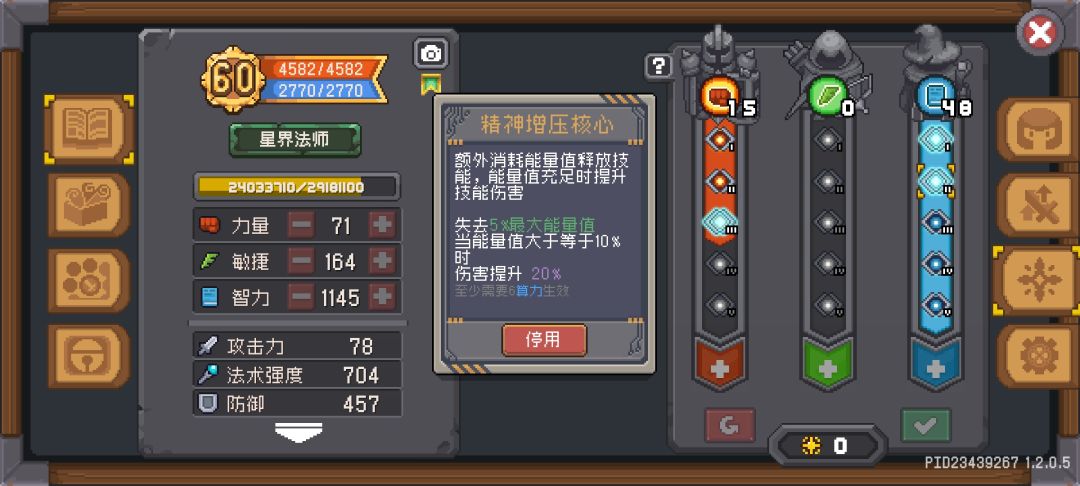Click the camera screenshot icon
The width and height of the screenshot is (1080, 486).
pyautogui.click(x=431, y=54)
